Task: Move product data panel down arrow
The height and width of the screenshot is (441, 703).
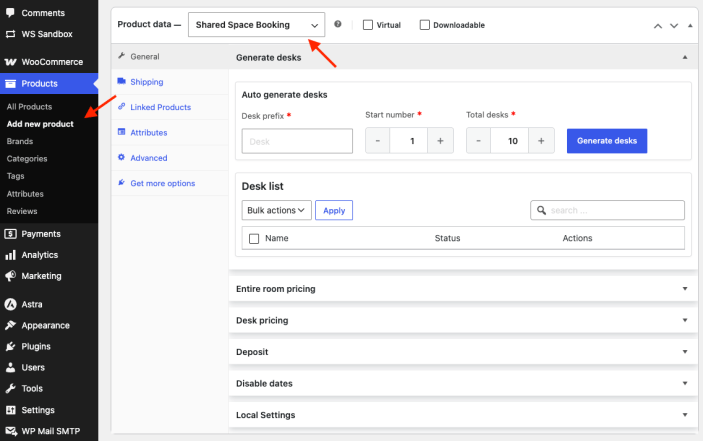Action: (x=674, y=26)
